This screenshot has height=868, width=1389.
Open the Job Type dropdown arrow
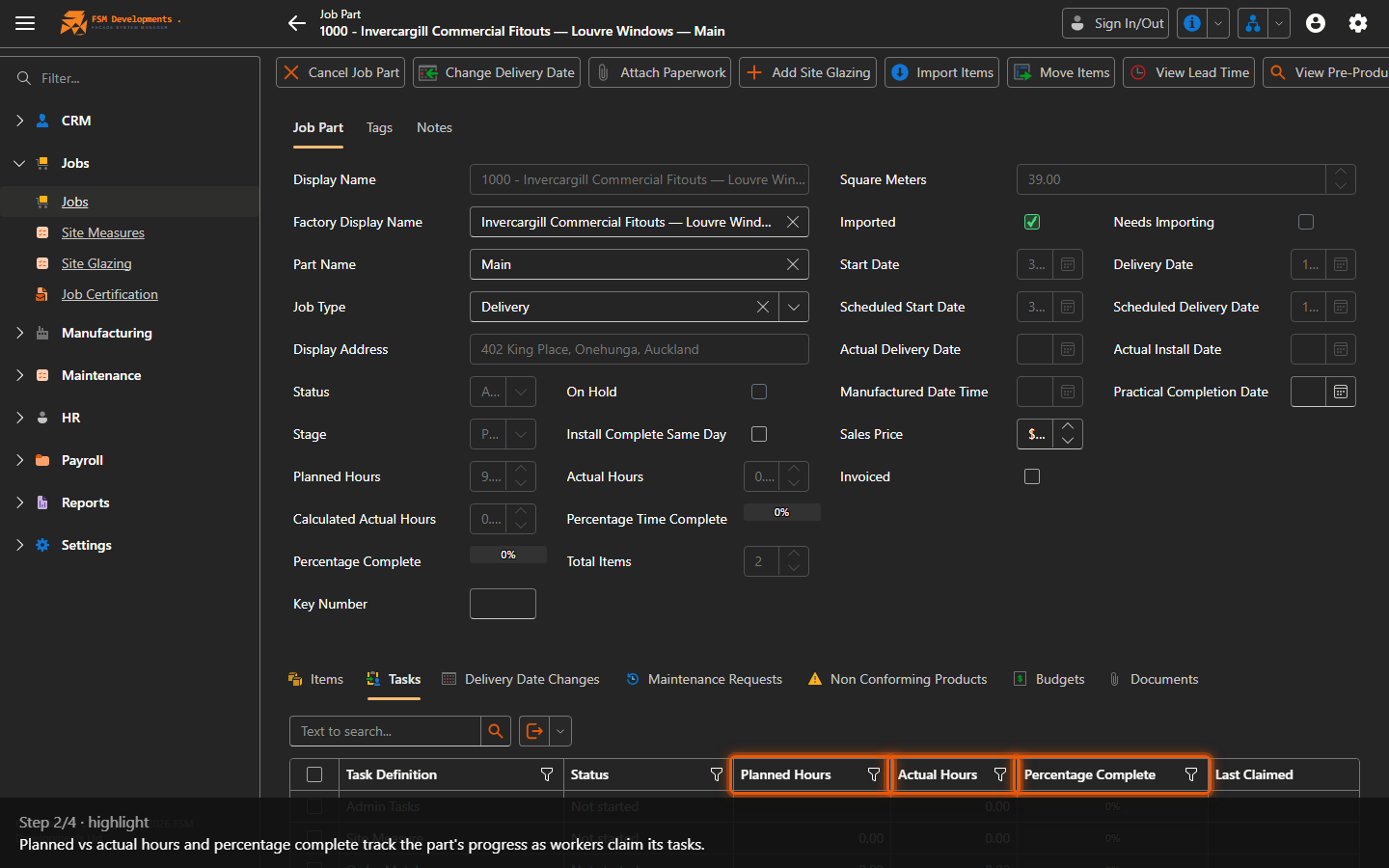click(794, 307)
